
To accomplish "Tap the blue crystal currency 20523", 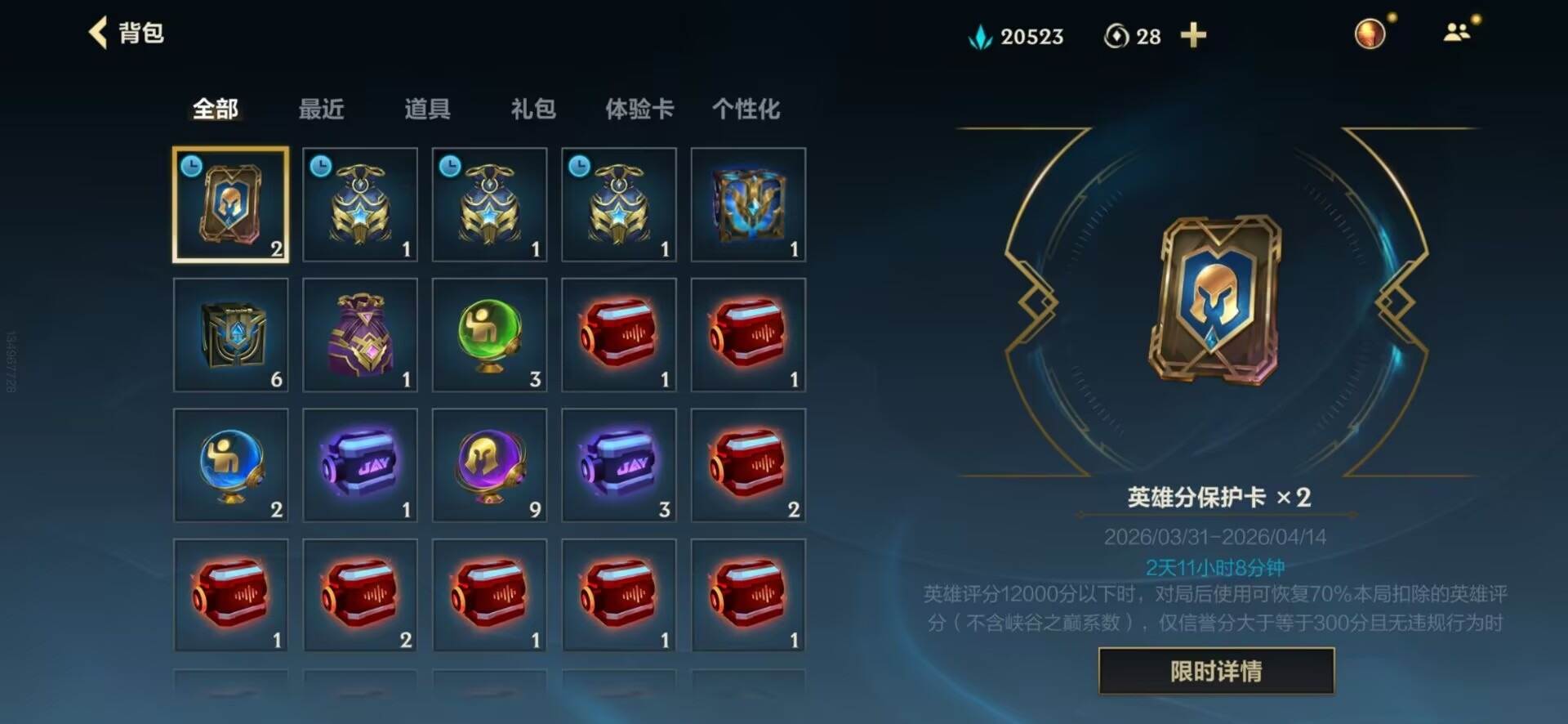I will 1017,36.
